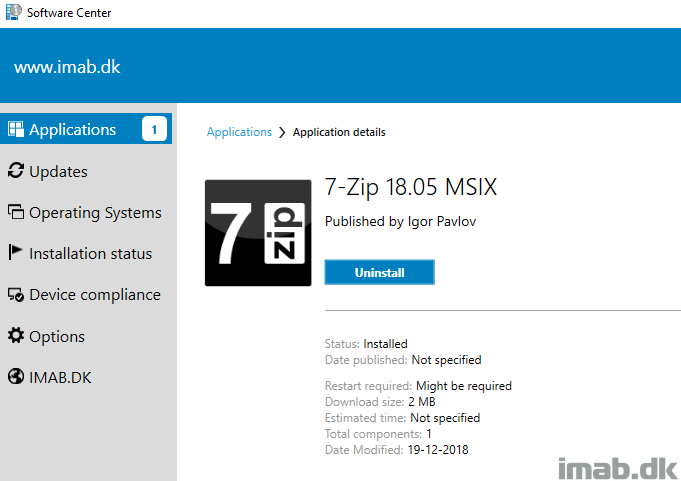Viewport: 681px width, 481px height.
Task: Click the 7-Zip 18.05 MSIX title
Action: point(411,188)
